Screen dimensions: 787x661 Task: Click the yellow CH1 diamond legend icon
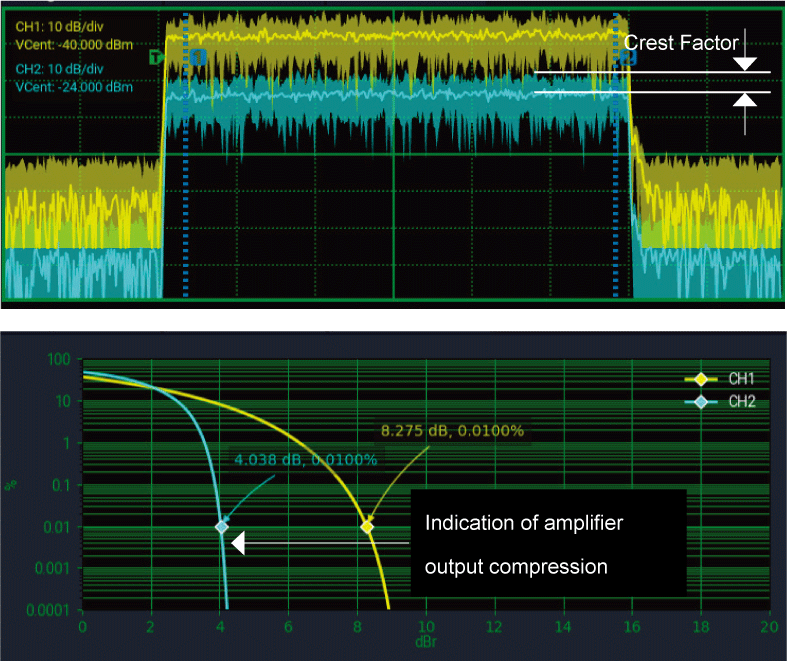click(702, 379)
